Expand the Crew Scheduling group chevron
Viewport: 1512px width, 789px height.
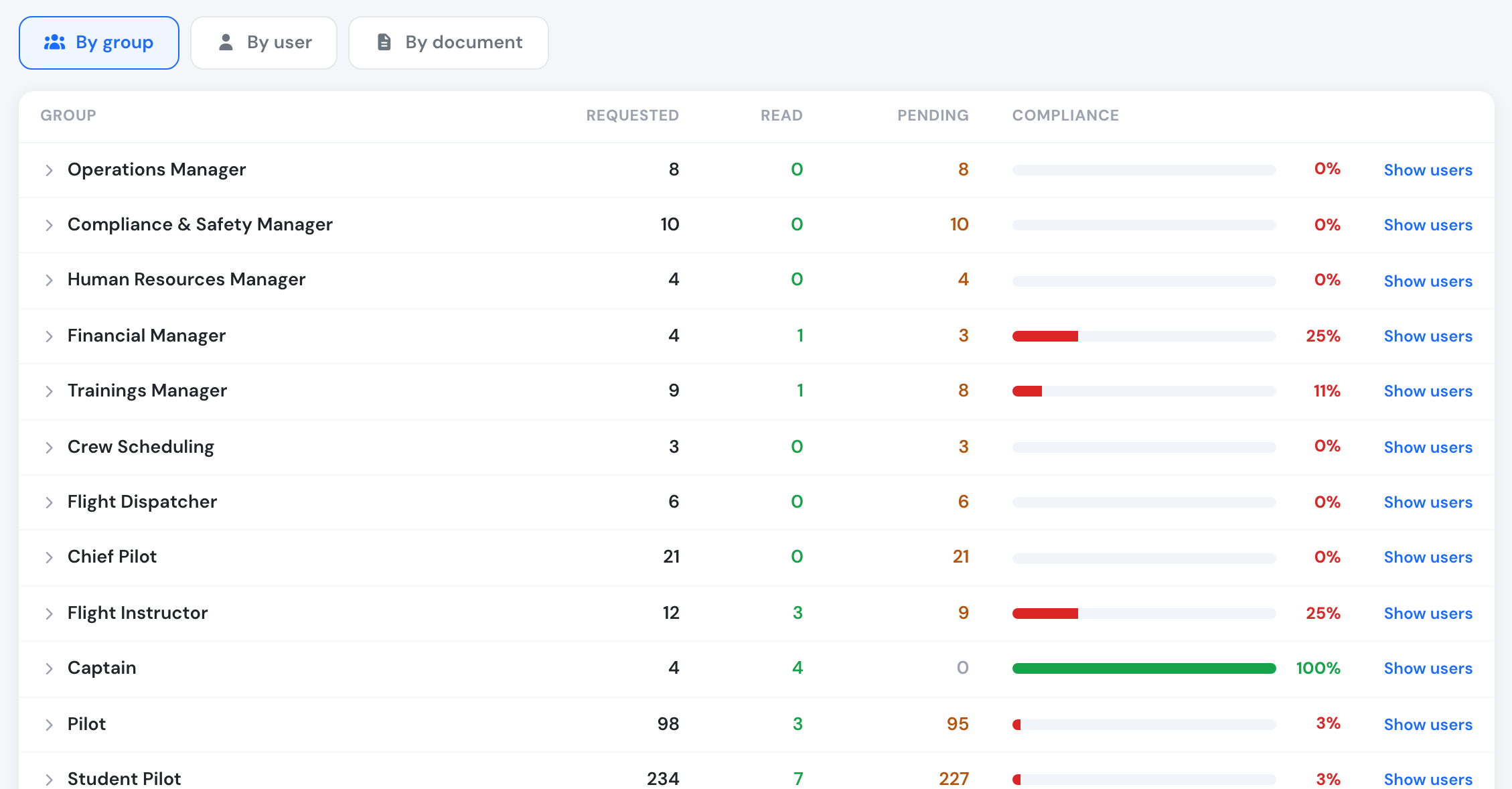click(x=49, y=447)
